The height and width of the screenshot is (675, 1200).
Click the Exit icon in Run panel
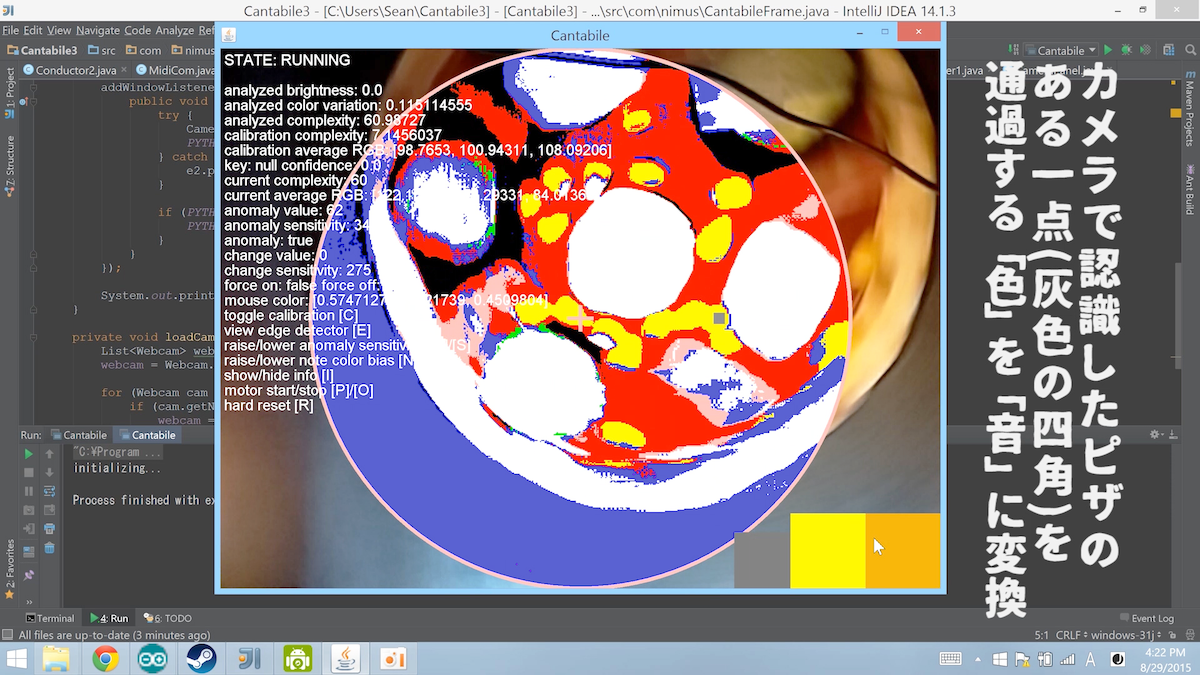coord(28,529)
